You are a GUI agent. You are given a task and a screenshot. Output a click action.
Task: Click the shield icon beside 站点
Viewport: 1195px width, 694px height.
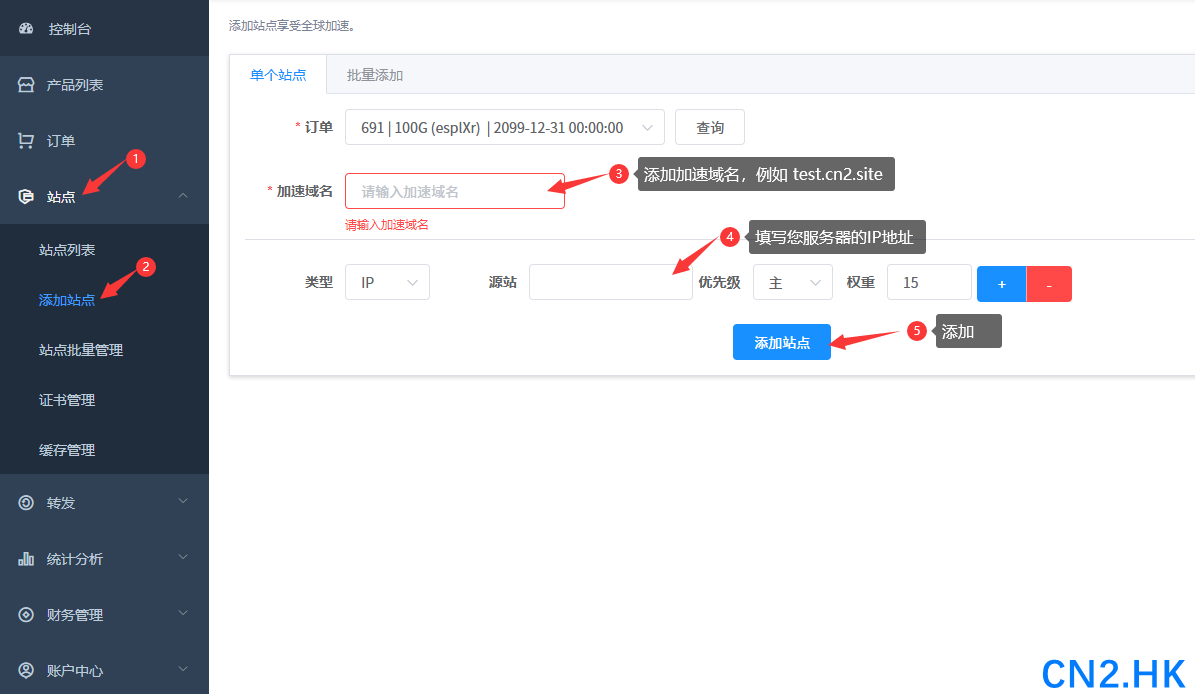point(26,197)
